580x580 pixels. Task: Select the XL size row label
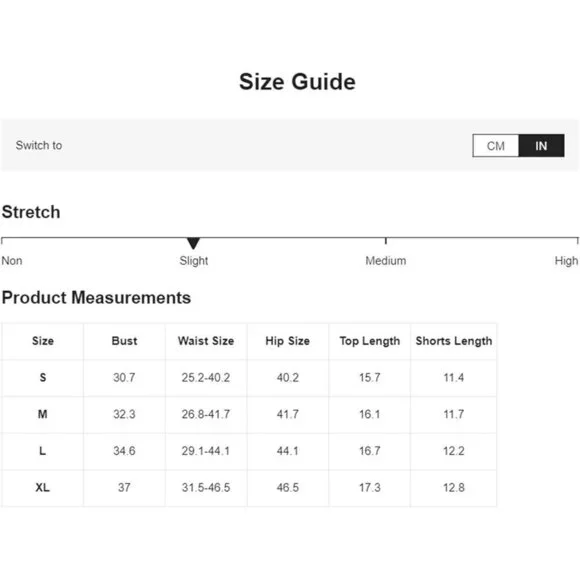pyautogui.click(x=43, y=488)
